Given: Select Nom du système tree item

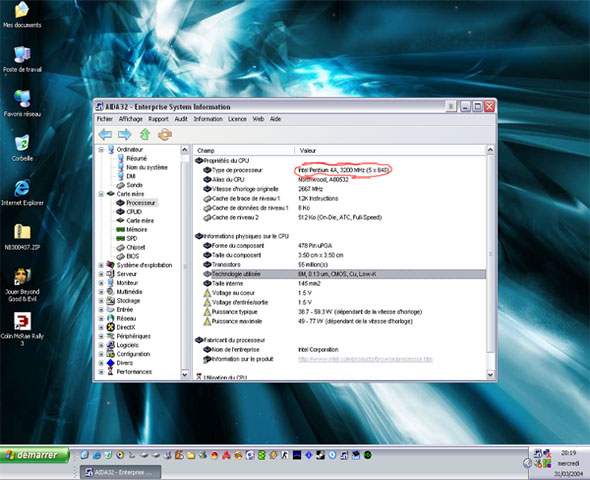Looking at the screenshot, I should [147, 167].
